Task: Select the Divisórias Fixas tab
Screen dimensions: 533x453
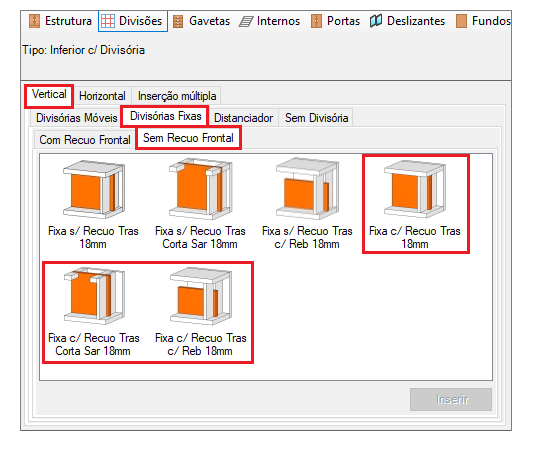Action: (166, 116)
